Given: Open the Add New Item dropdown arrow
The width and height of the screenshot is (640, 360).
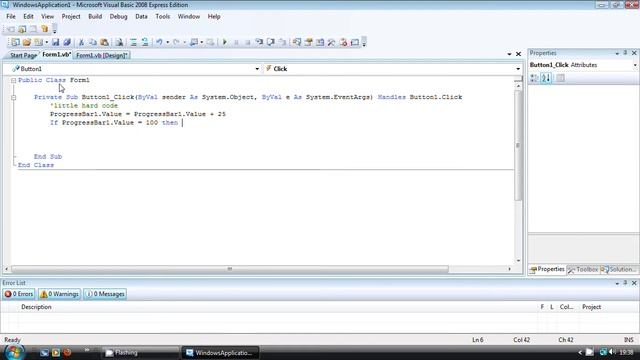Looking at the screenshot, I should point(47,42).
